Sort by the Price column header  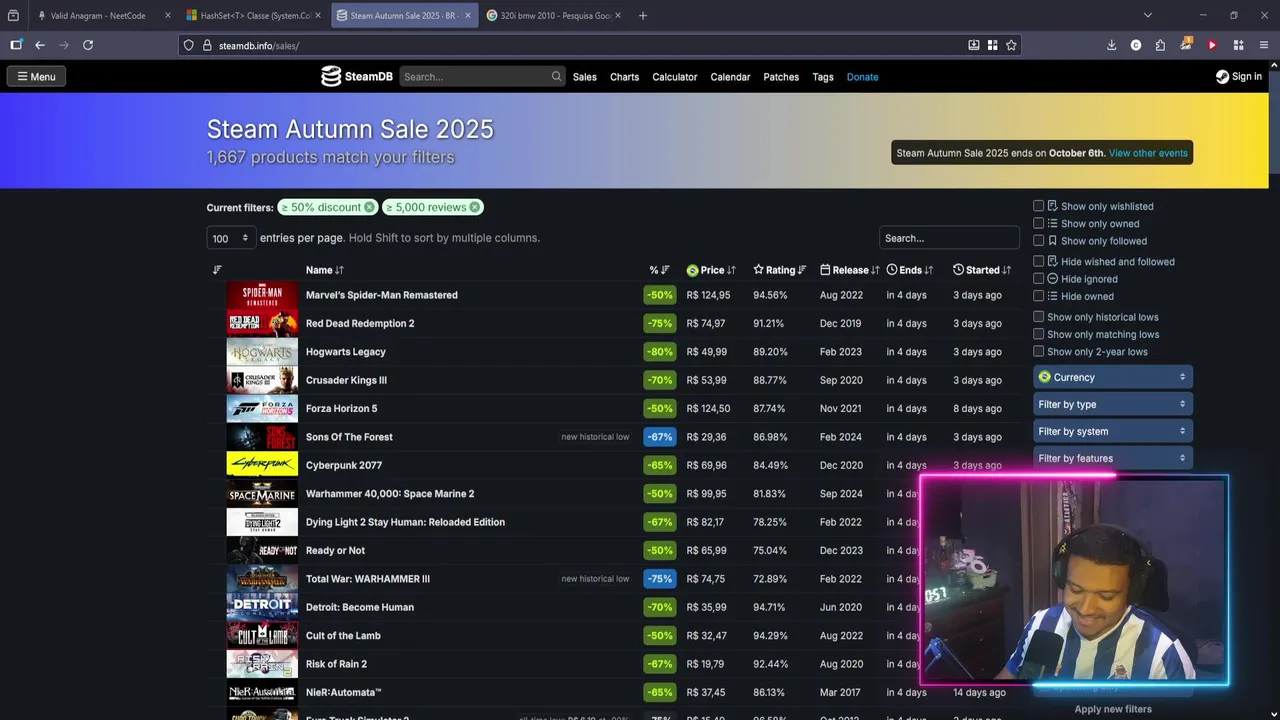711,270
